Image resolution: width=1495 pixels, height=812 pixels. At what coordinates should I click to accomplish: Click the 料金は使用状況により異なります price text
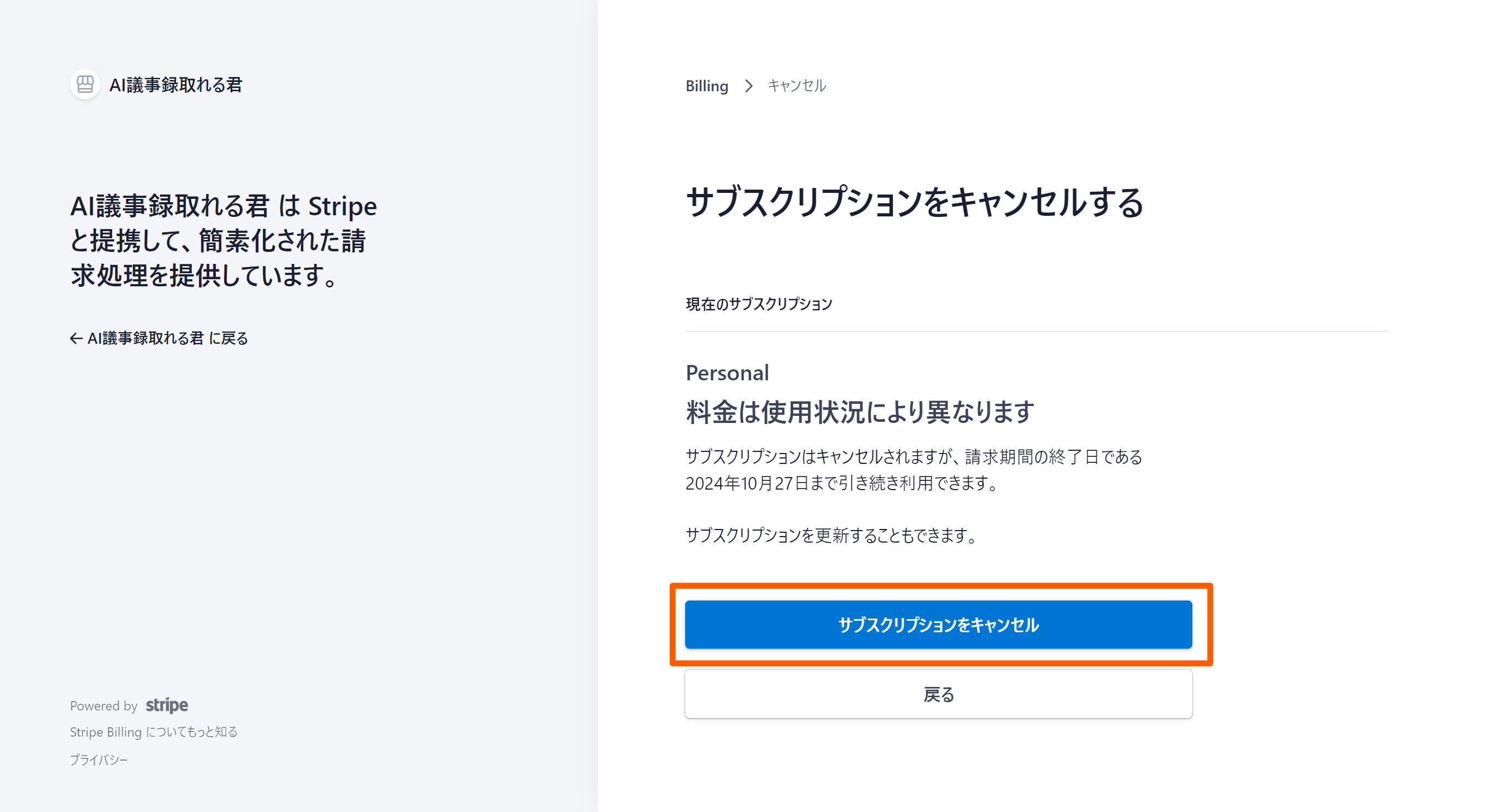coord(860,412)
